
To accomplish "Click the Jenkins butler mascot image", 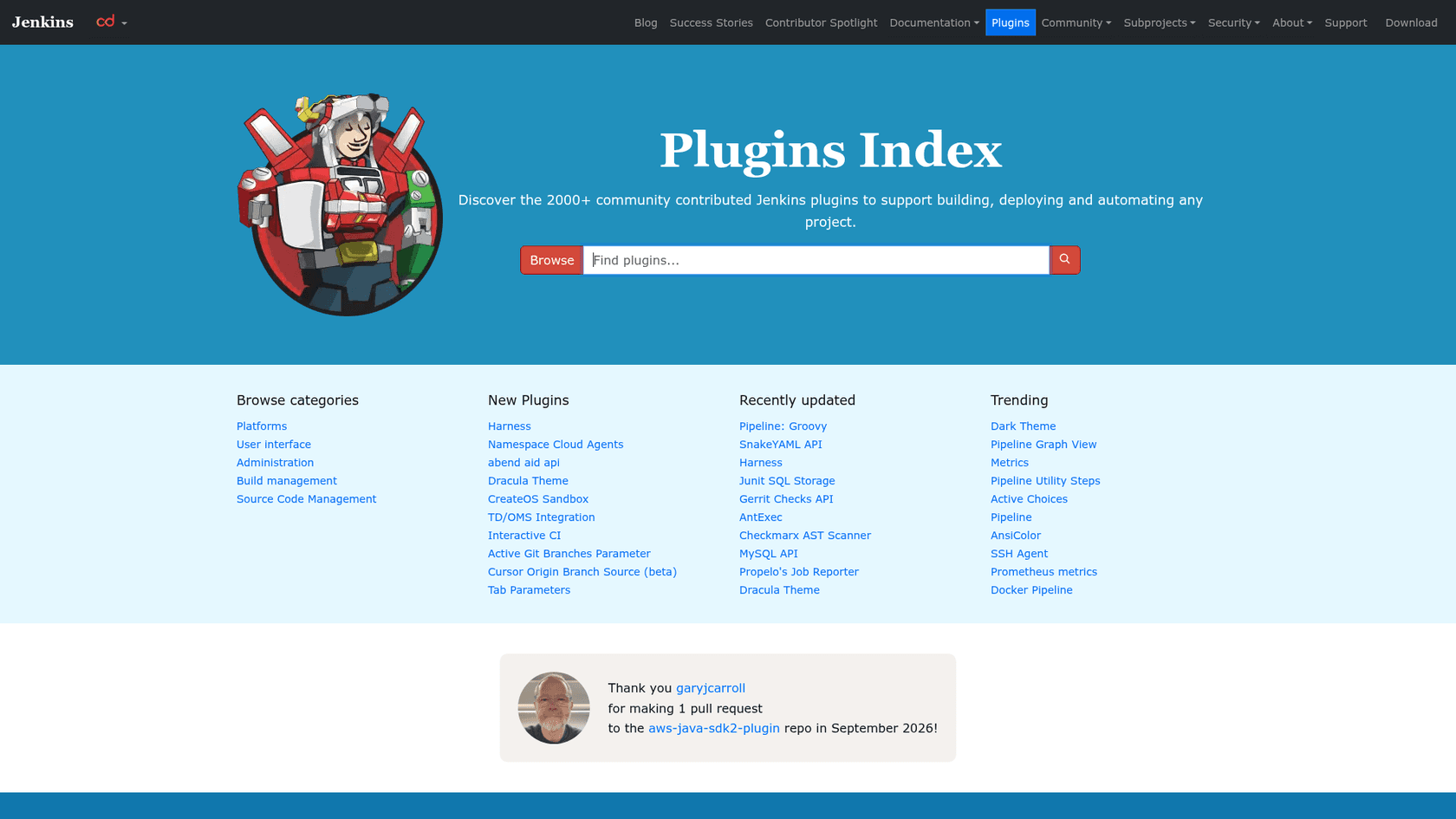I will (341, 205).
